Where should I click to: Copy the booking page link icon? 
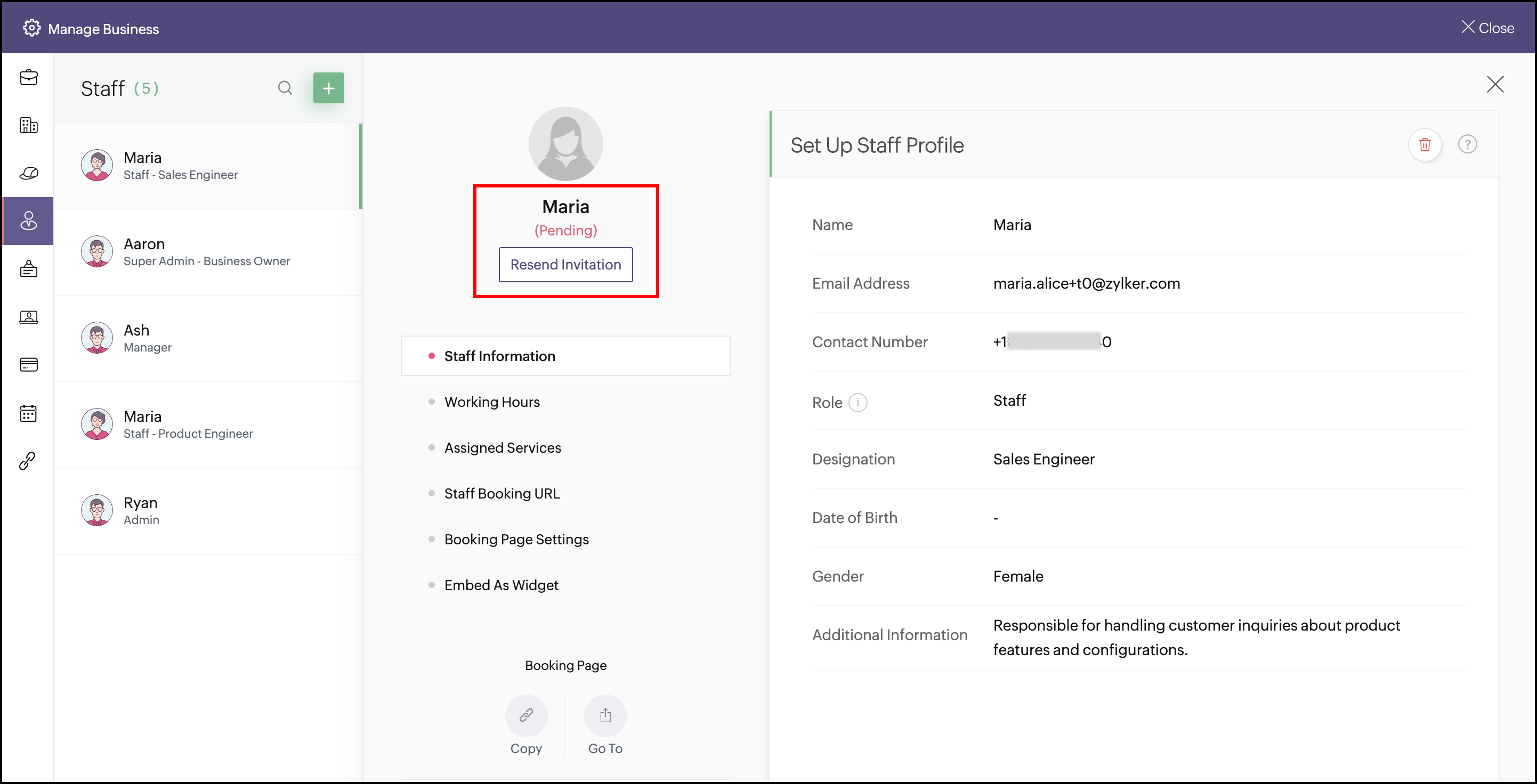(x=525, y=715)
